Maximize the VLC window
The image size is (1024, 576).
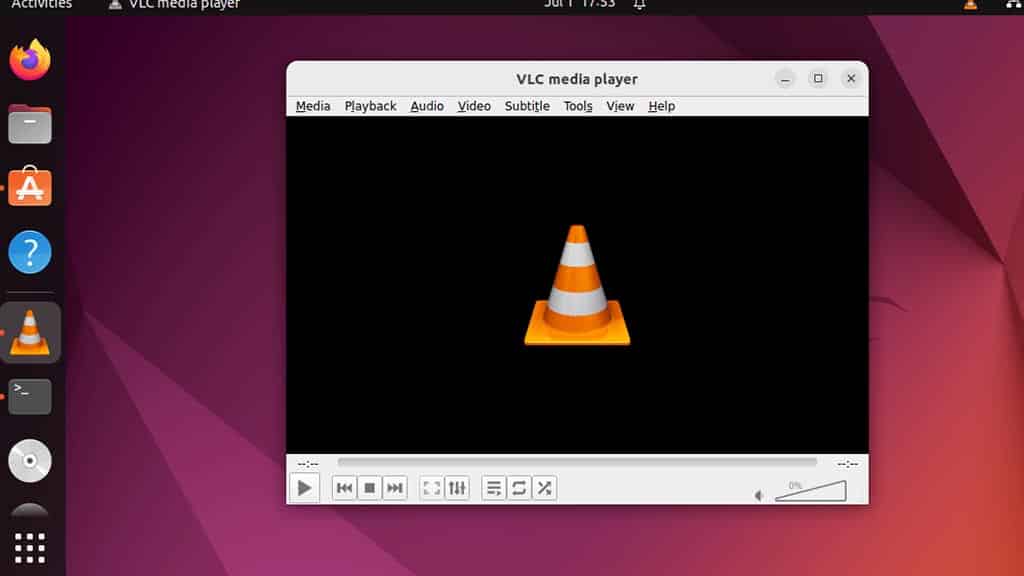point(818,78)
